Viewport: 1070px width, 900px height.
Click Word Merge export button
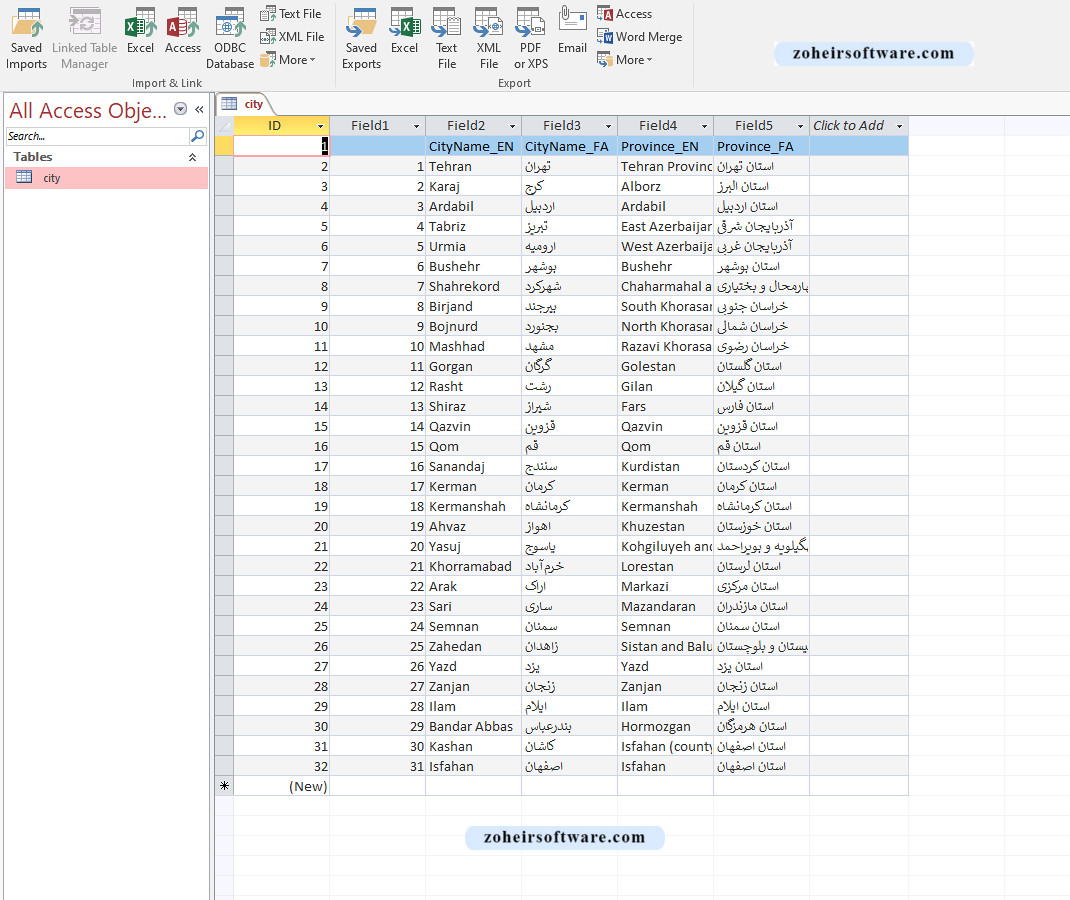point(640,37)
